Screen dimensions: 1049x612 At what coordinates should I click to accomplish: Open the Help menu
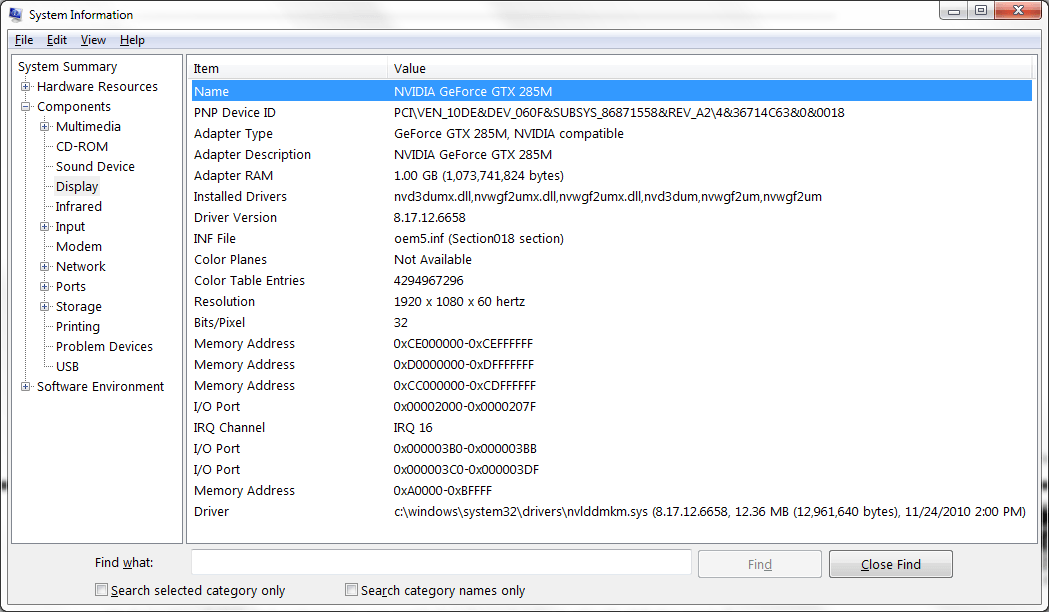[x=132, y=40]
